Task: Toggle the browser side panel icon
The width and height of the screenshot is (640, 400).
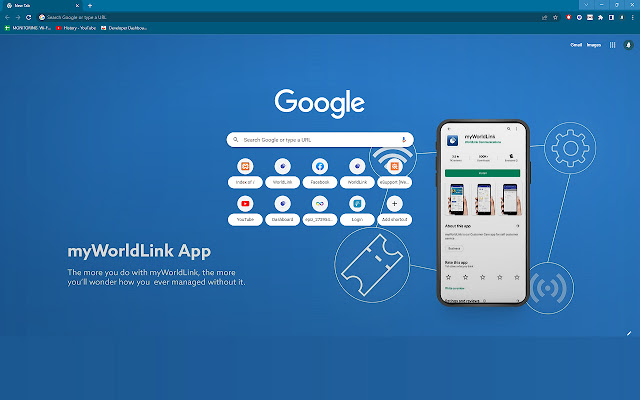Action: (611, 17)
